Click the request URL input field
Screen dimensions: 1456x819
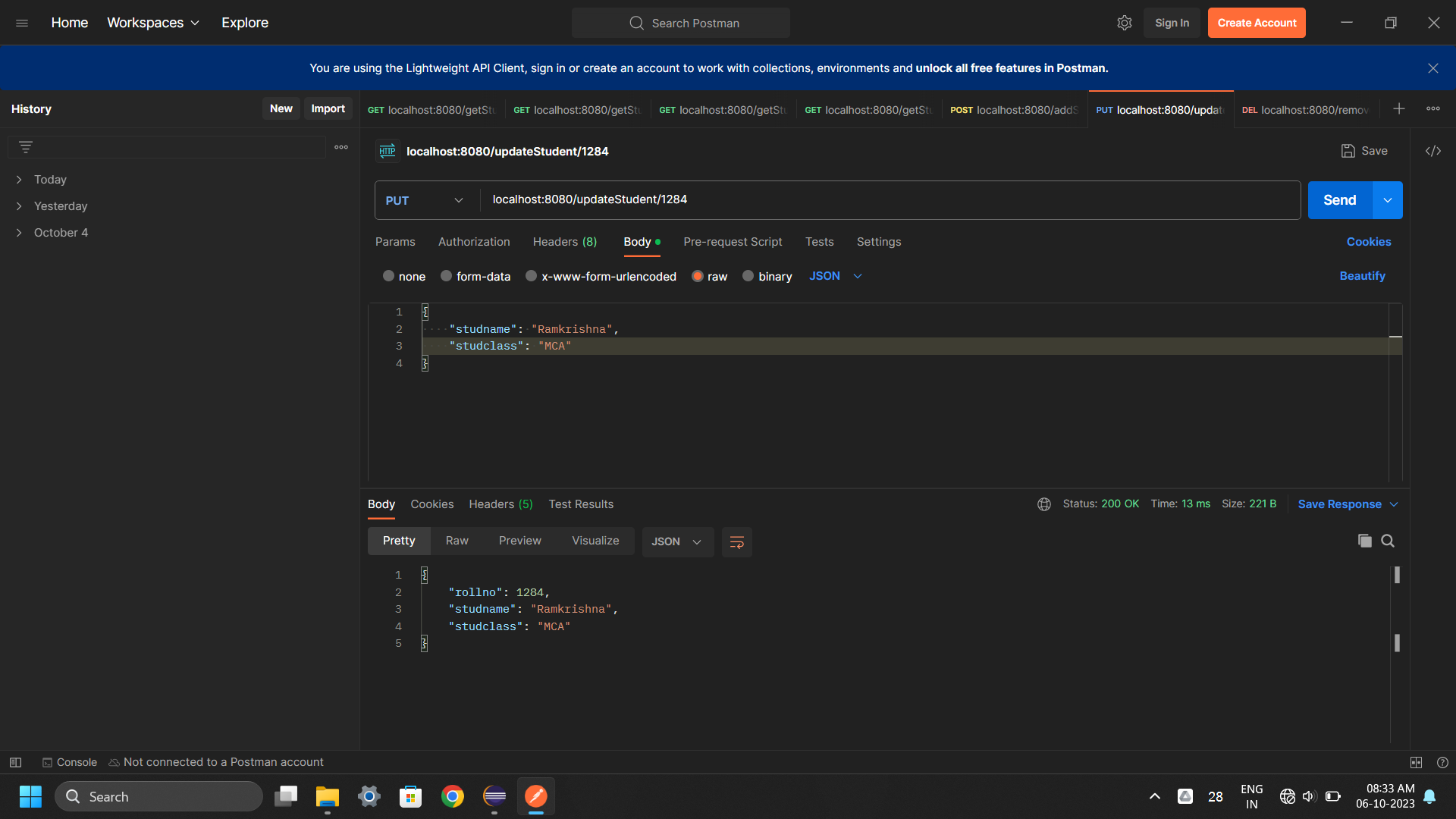pyautogui.click(x=887, y=199)
